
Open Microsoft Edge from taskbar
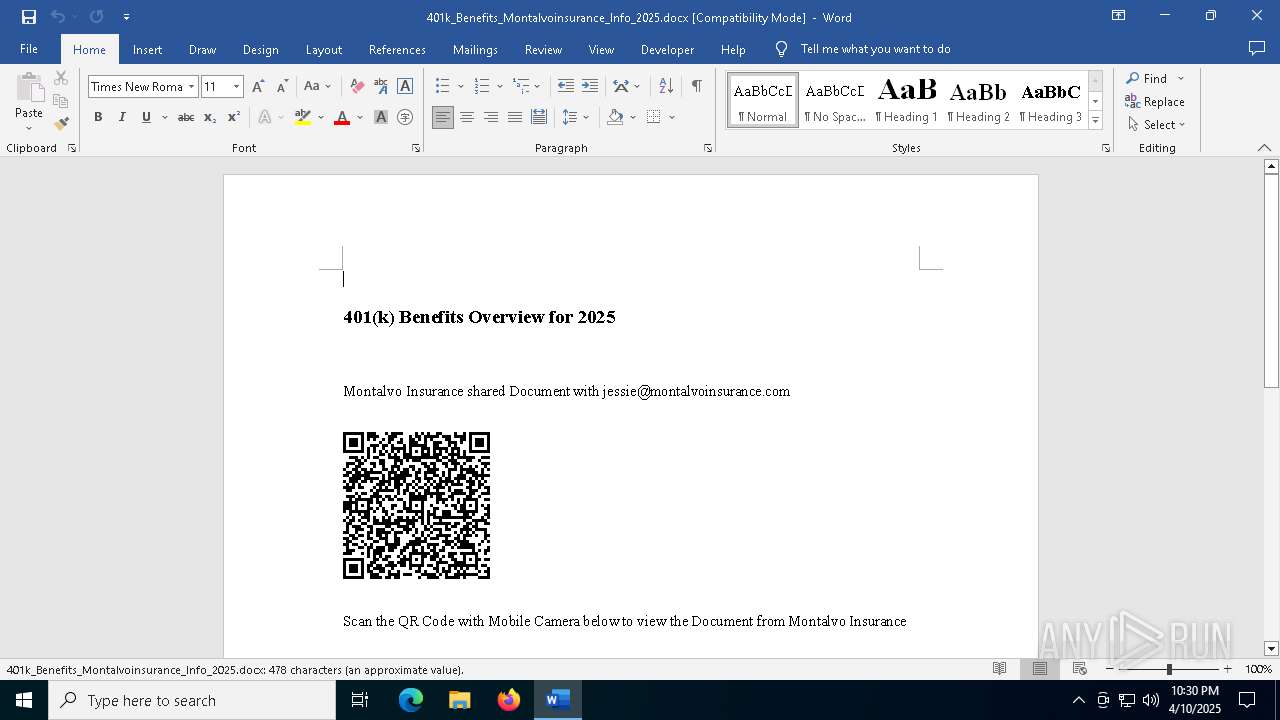411,700
